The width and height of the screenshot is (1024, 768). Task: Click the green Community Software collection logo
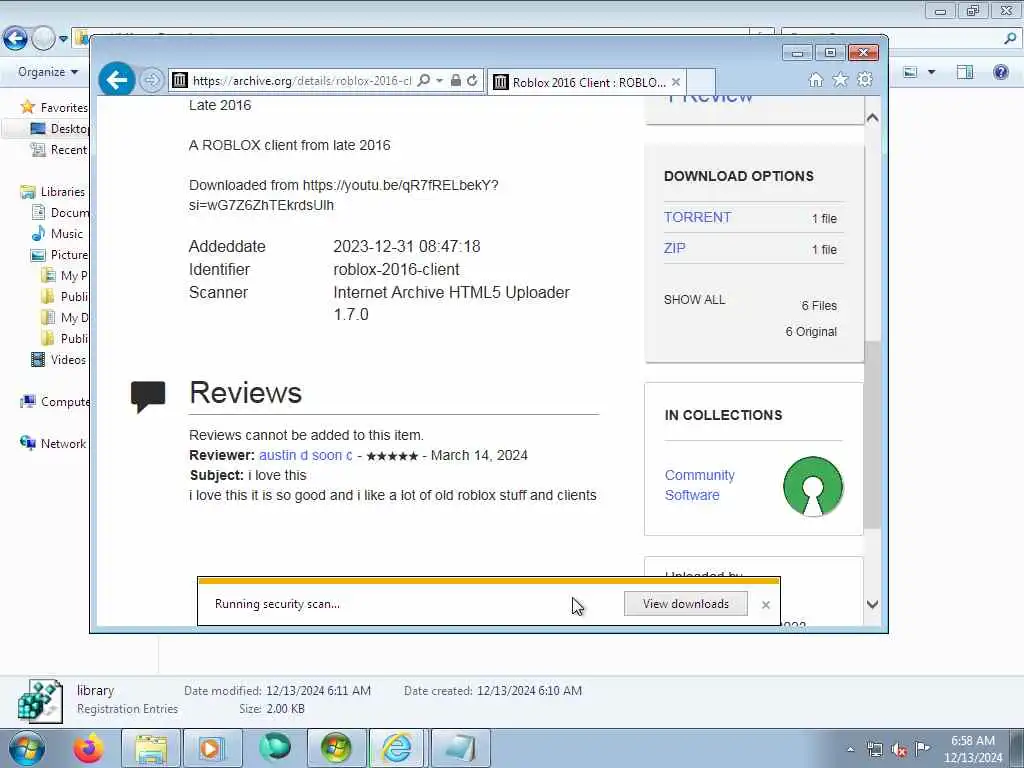coord(813,487)
